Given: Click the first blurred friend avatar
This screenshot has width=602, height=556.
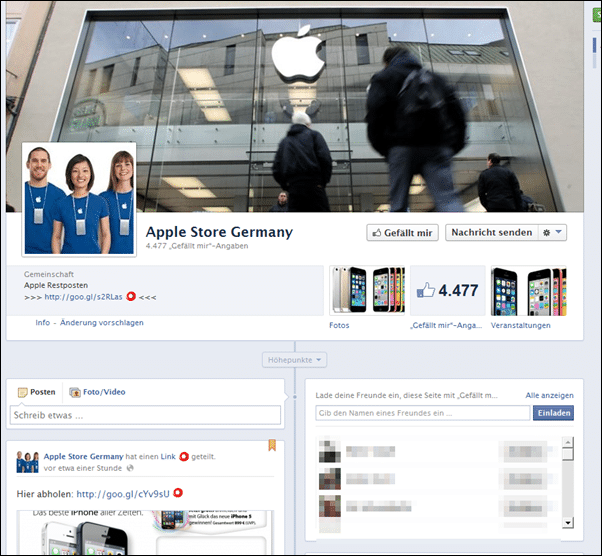Looking at the screenshot, I should tap(330, 451).
